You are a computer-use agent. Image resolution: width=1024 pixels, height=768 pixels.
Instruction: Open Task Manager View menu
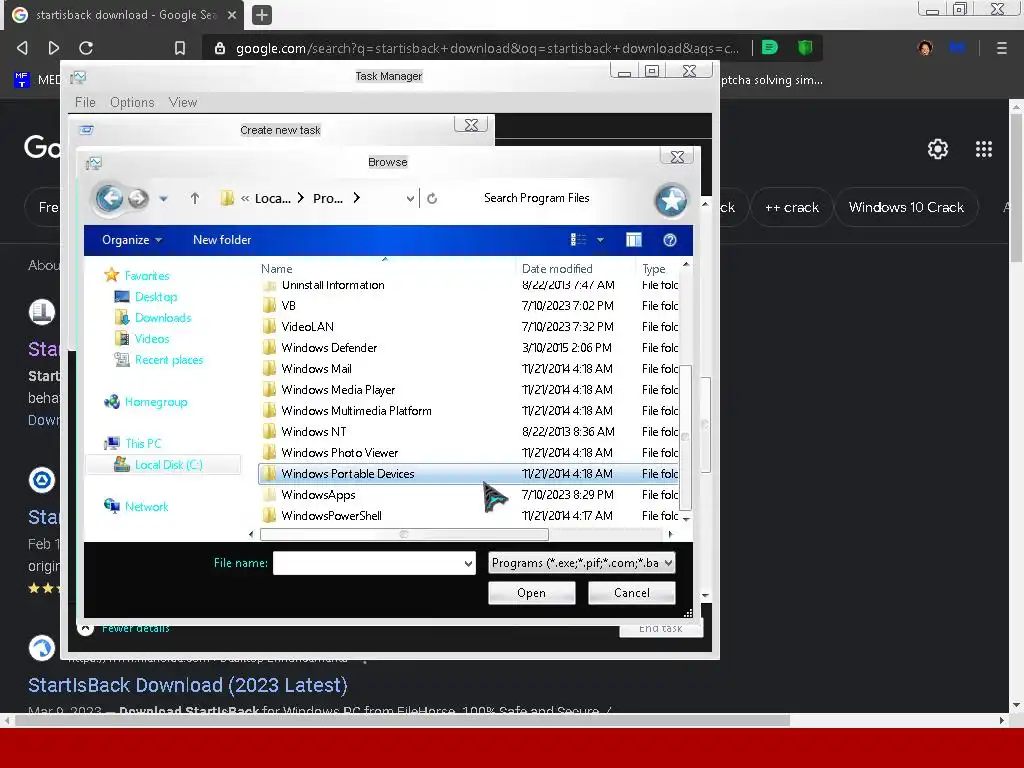coord(182,103)
